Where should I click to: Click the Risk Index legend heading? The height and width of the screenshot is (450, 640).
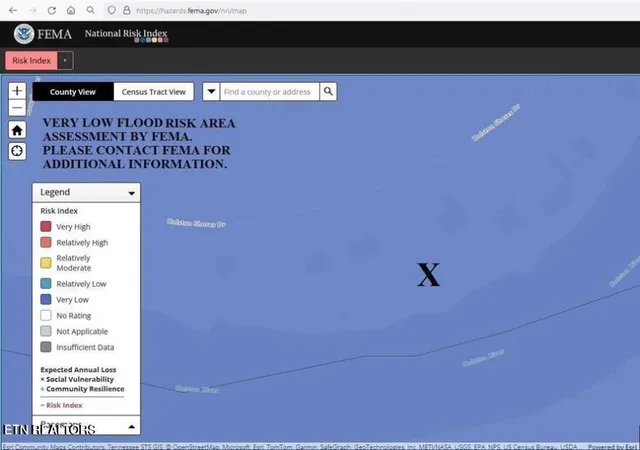59,211
